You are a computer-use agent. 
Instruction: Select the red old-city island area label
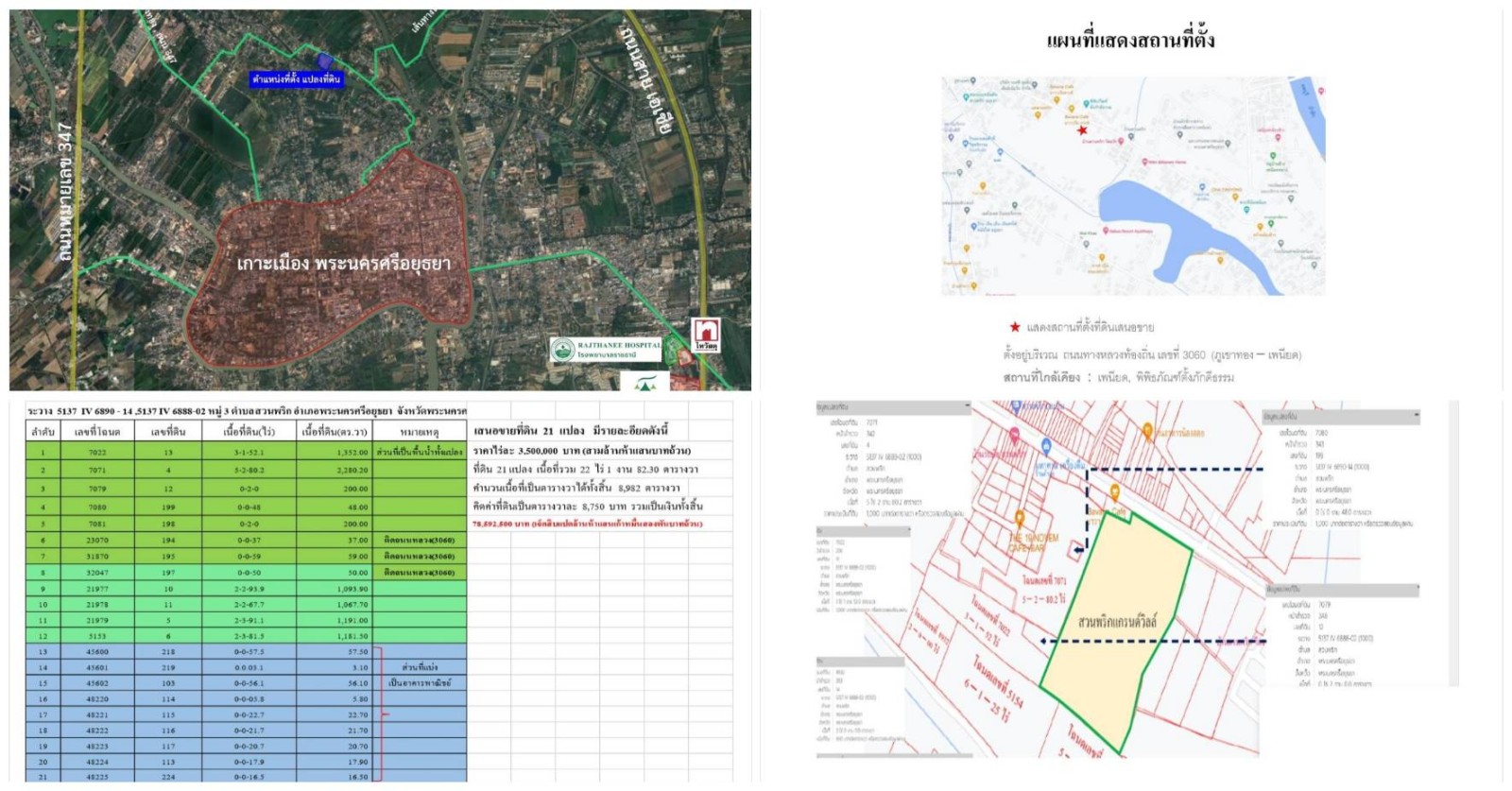[344, 263]
